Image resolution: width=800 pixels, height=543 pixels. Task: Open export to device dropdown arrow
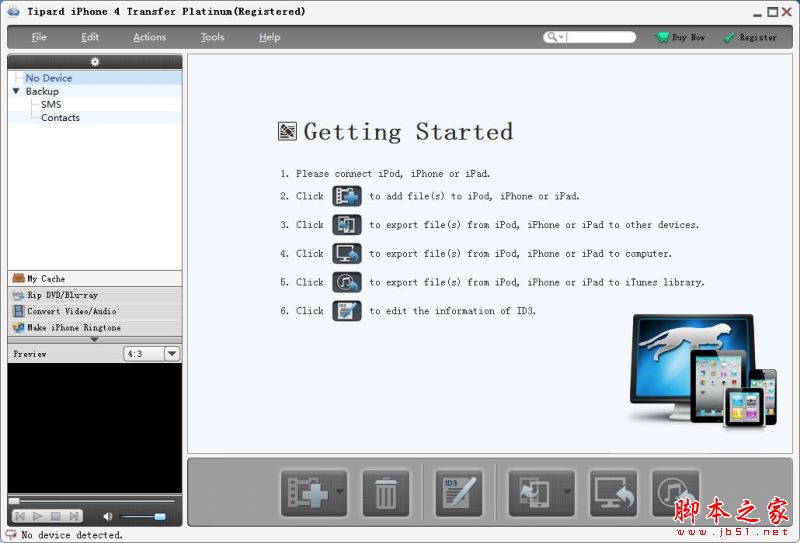[x=567, y=492]
